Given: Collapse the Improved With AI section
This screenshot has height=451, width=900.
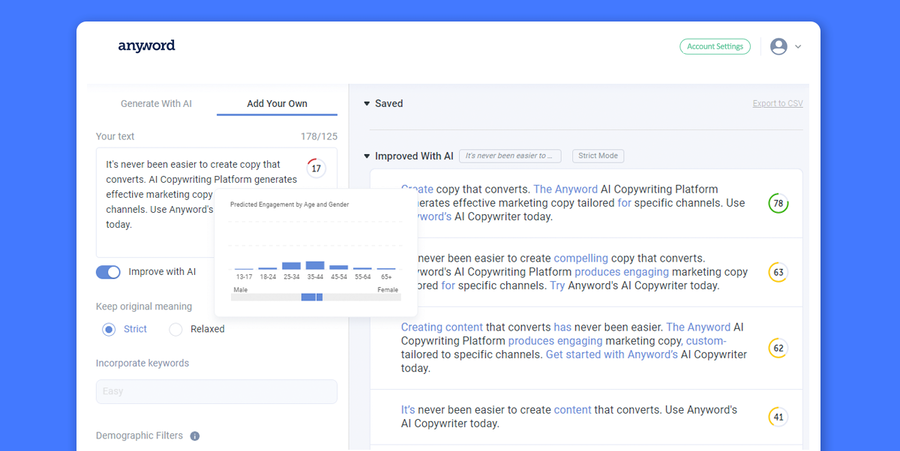Looking at the screenshot, I should click(367, 156).
